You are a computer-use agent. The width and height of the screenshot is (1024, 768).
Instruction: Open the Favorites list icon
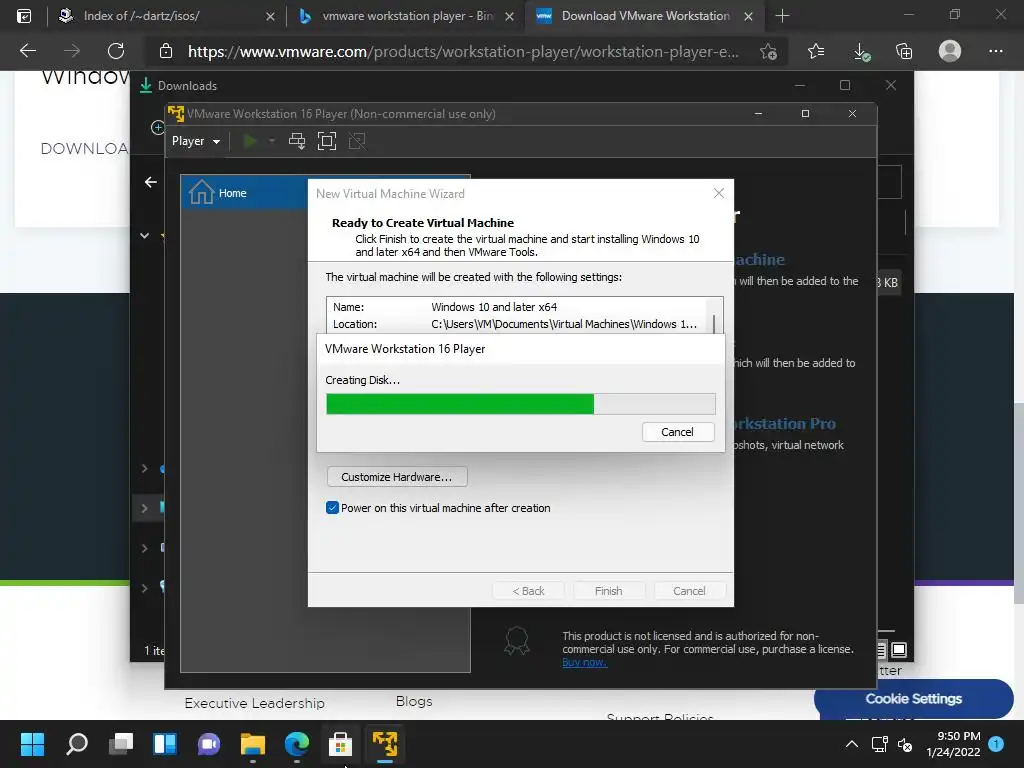coord(816,51)
